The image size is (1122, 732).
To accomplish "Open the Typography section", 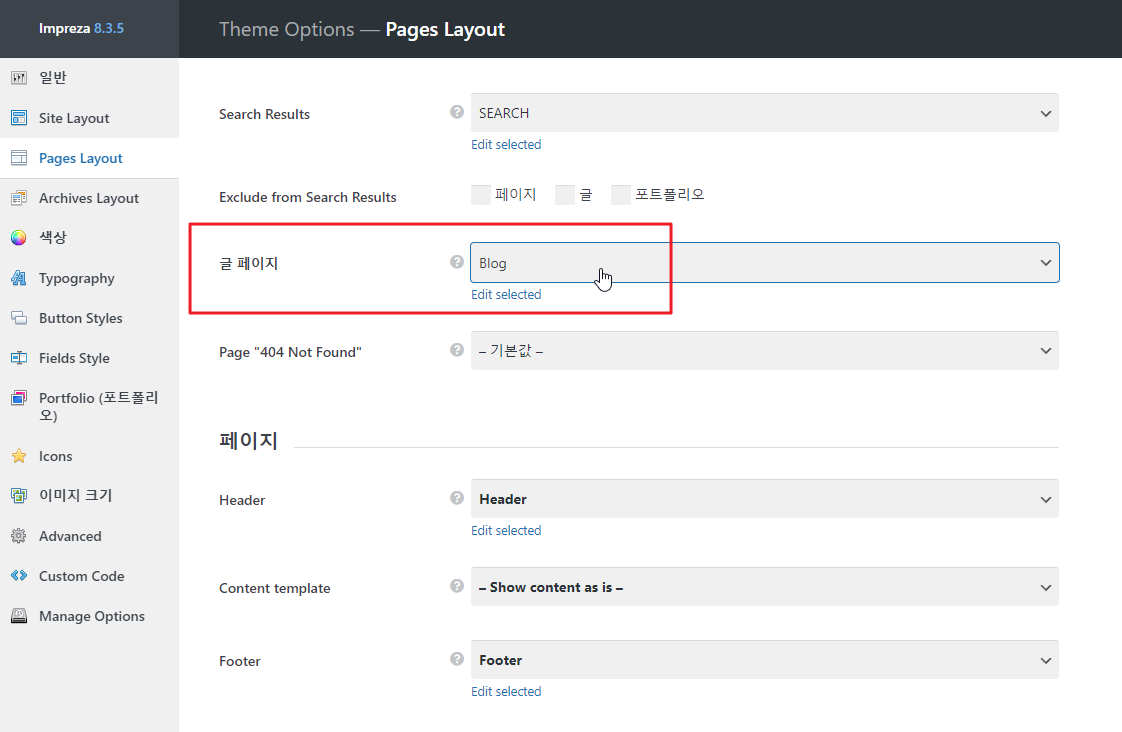I will pos(89,278).
